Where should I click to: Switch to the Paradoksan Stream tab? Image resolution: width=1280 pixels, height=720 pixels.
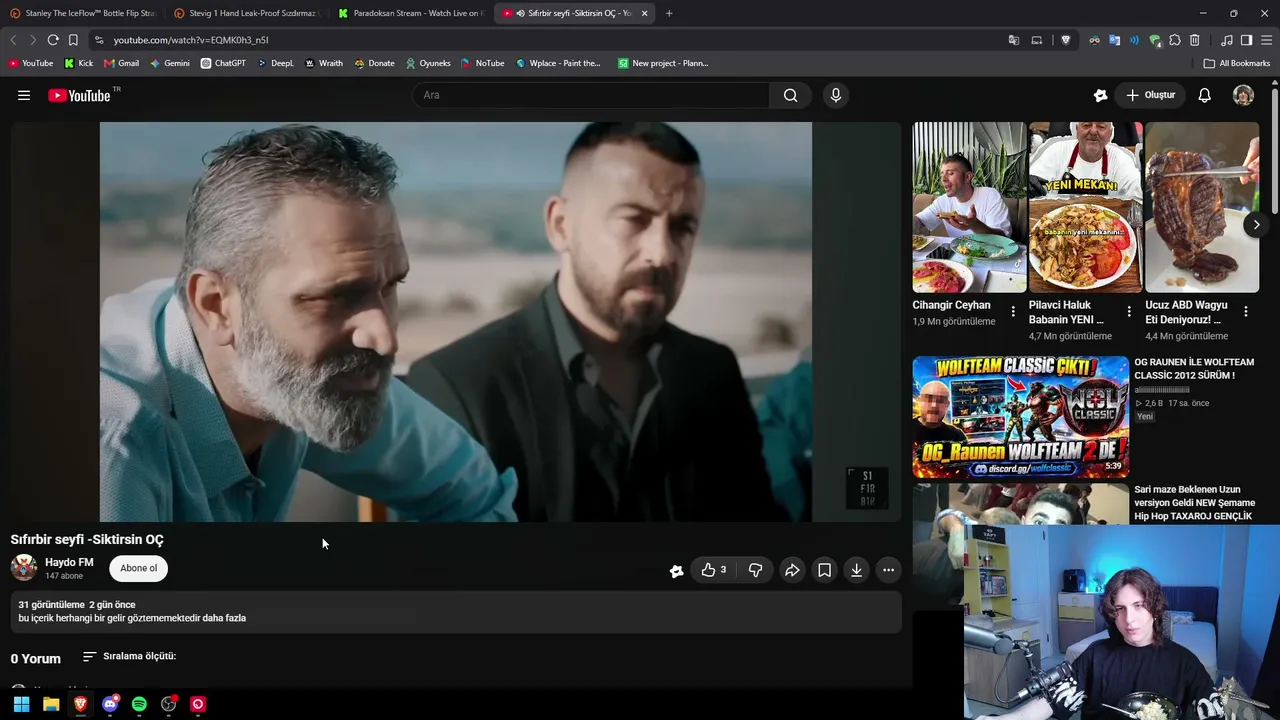pyautogui.click(x=410, y=13)
